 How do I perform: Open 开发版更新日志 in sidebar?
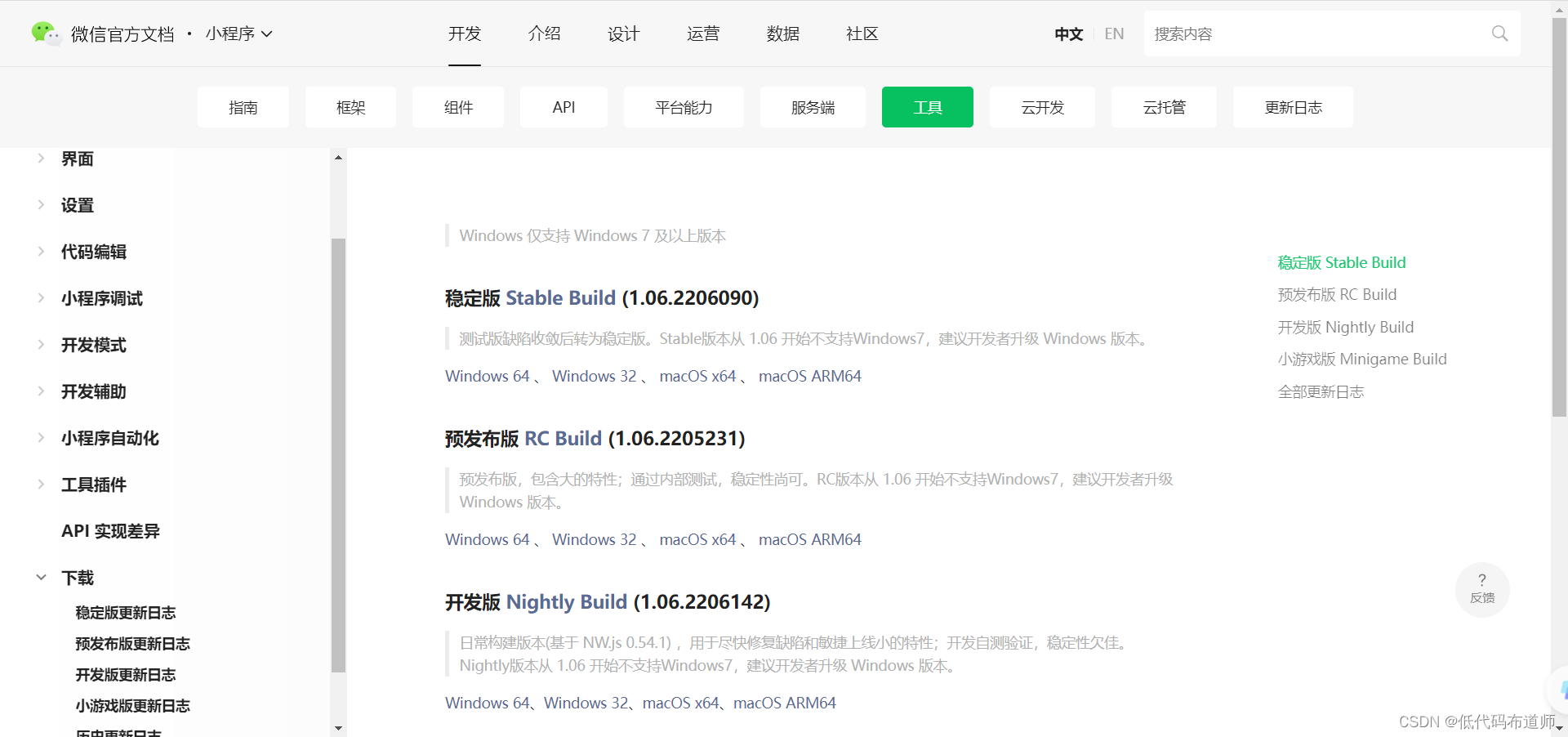pyautogui.click(x=126, y=675)
